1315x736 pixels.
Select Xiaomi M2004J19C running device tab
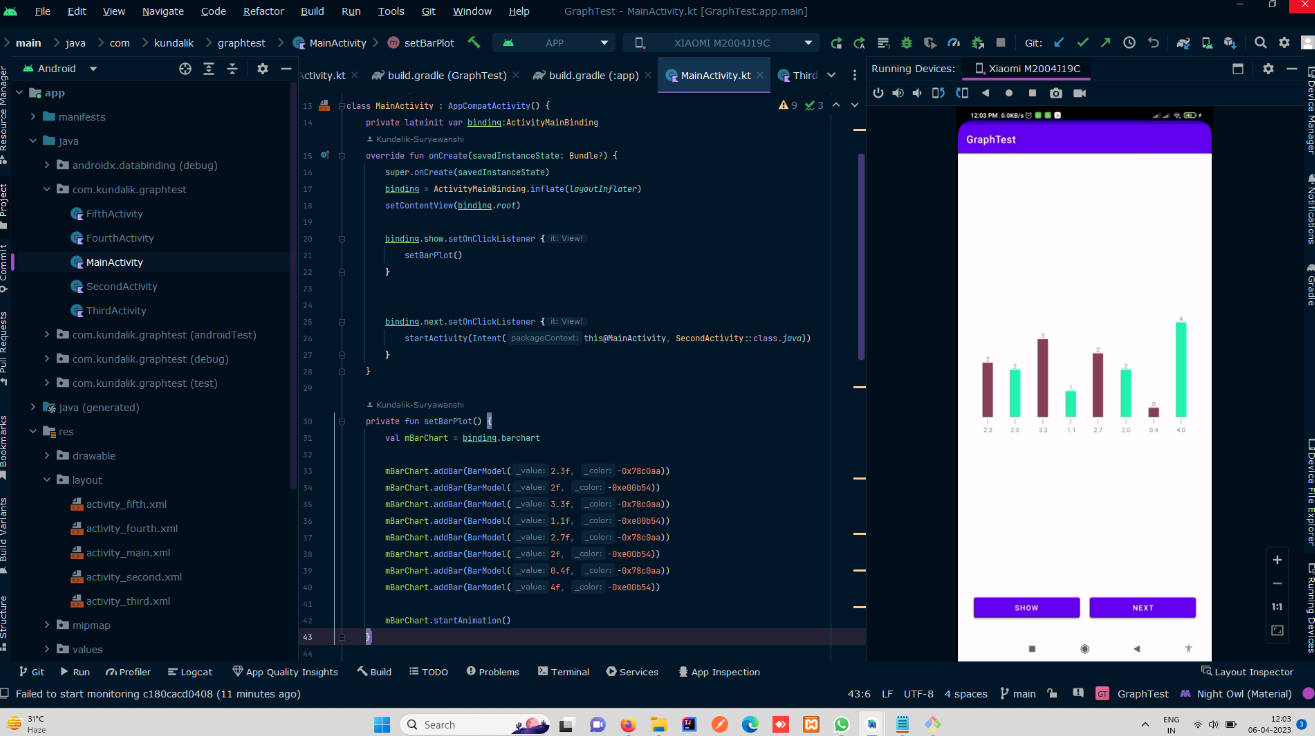pos(1025,69)
